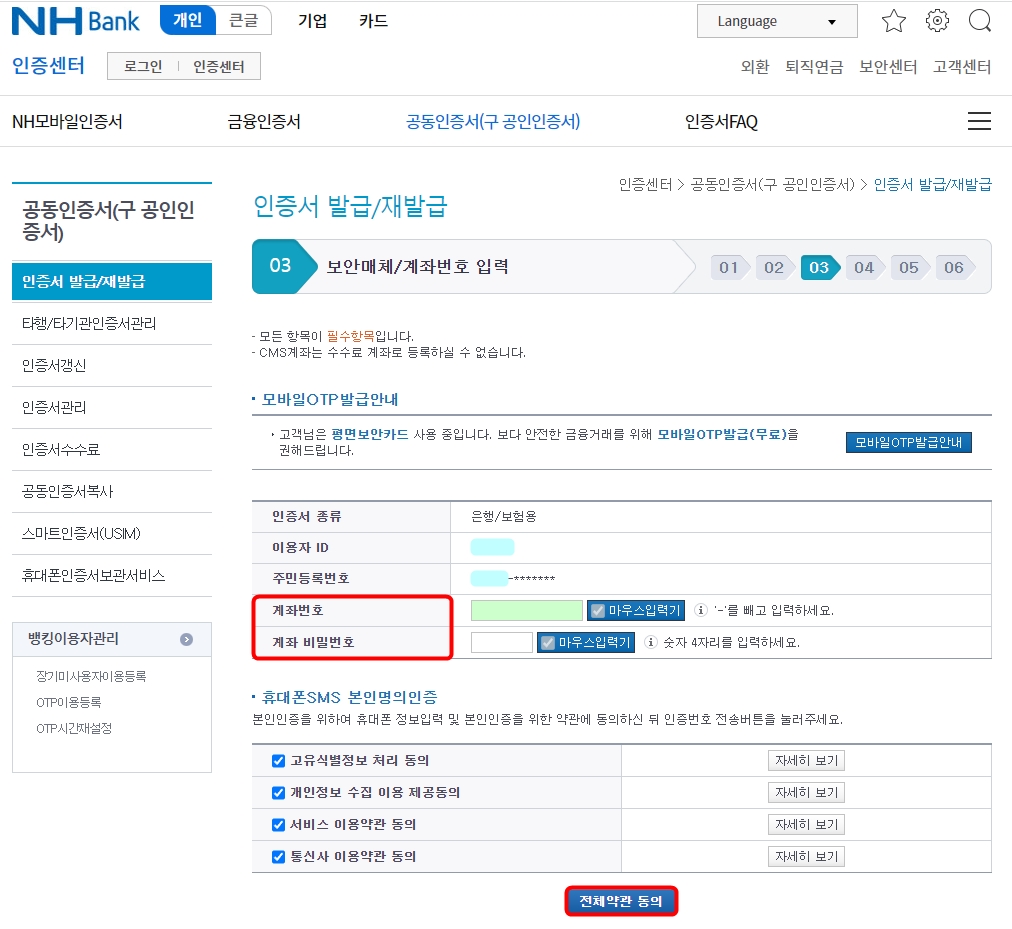Click the 계좌번호 input field

click(527, 610)
